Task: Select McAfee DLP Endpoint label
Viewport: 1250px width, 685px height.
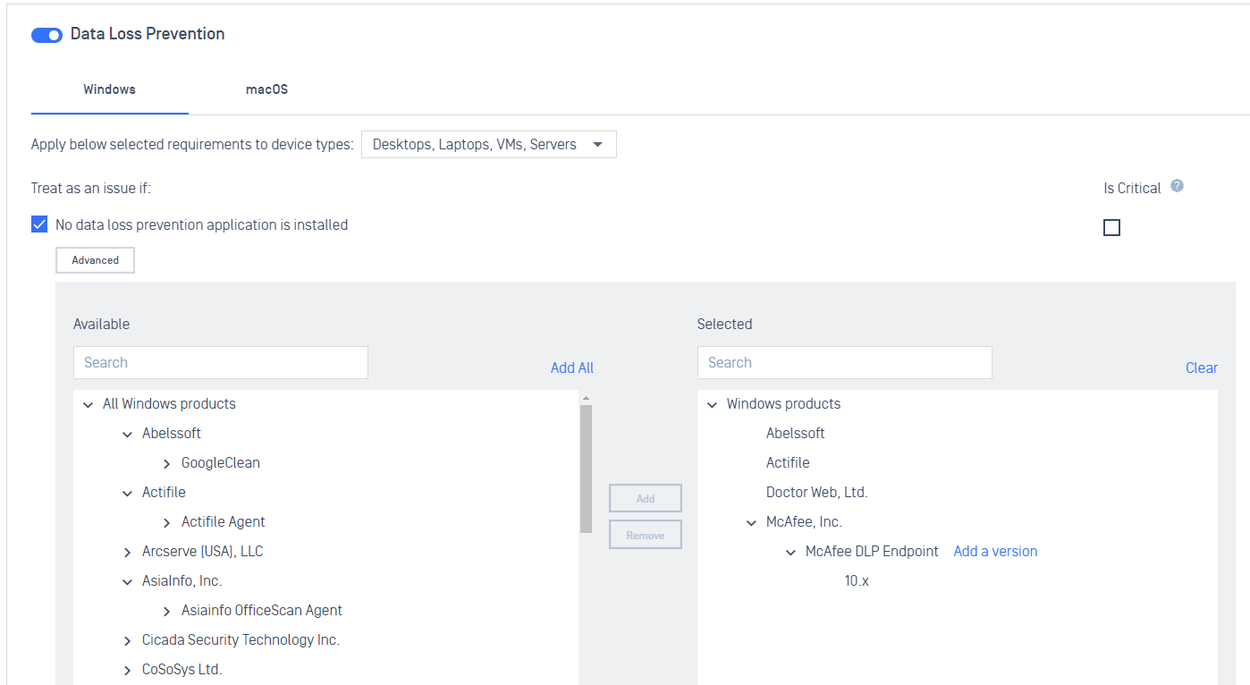Action: 872,551
